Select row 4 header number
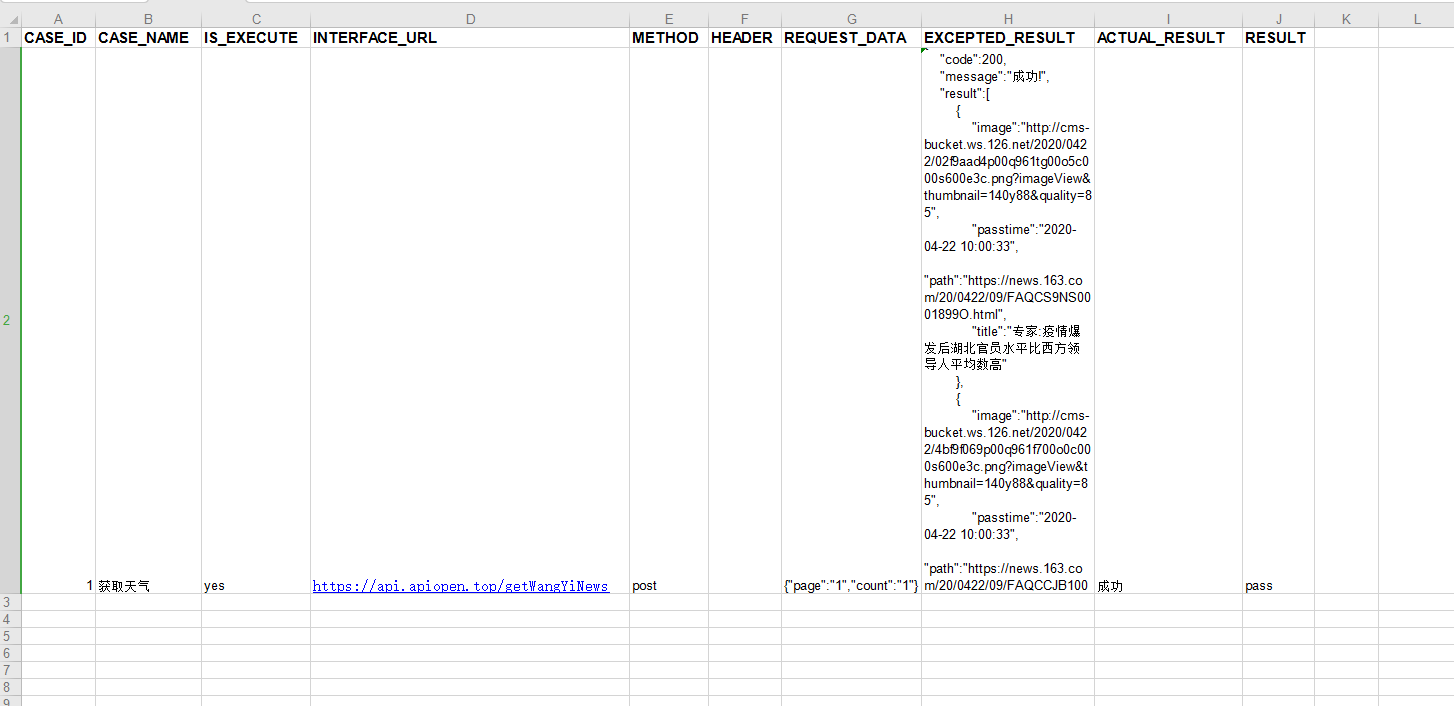The width and height of the screenshot is (1454, 706). 10,619
